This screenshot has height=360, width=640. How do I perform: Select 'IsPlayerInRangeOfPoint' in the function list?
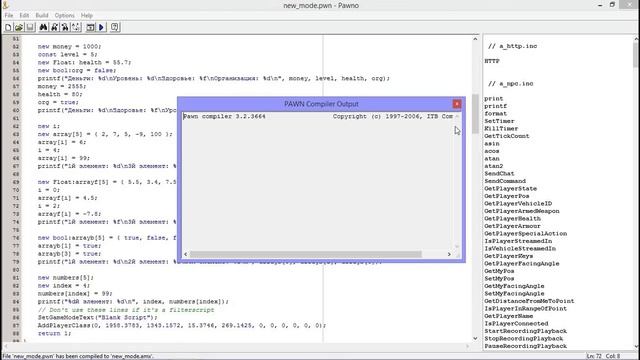[526, 308]
